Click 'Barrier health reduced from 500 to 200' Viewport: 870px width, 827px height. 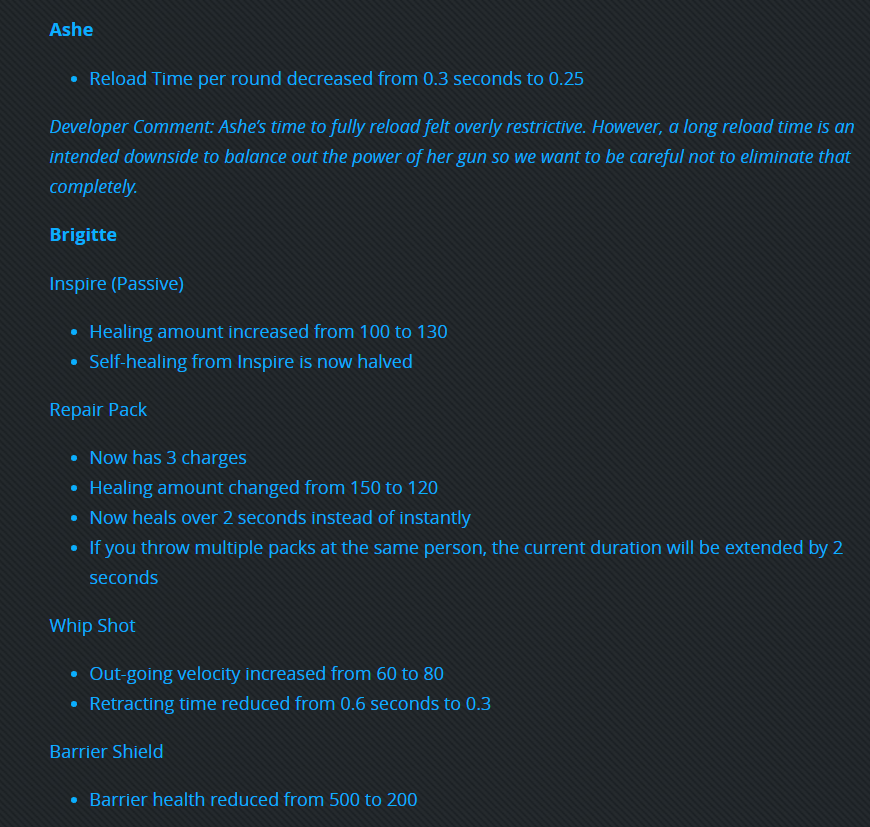click(253, 799)
